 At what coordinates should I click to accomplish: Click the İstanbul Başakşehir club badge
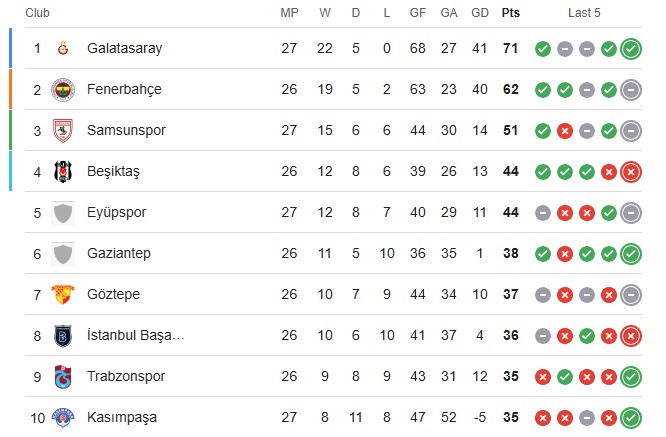coord(63,336)
